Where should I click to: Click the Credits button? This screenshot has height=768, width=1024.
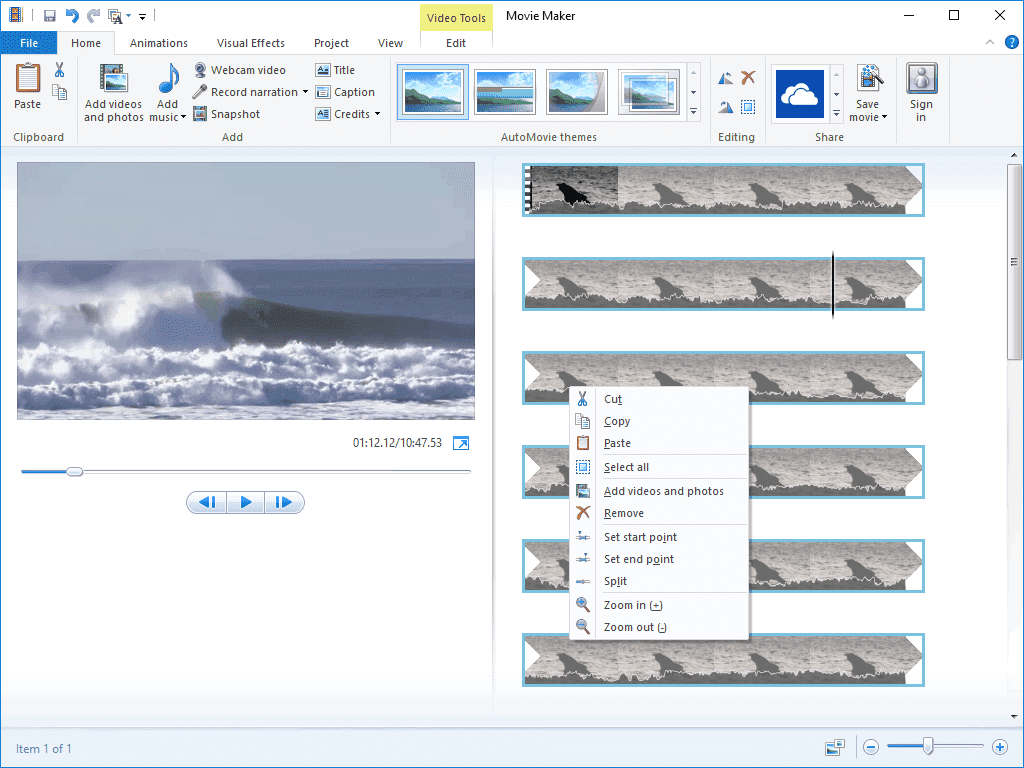coord(344,114)
